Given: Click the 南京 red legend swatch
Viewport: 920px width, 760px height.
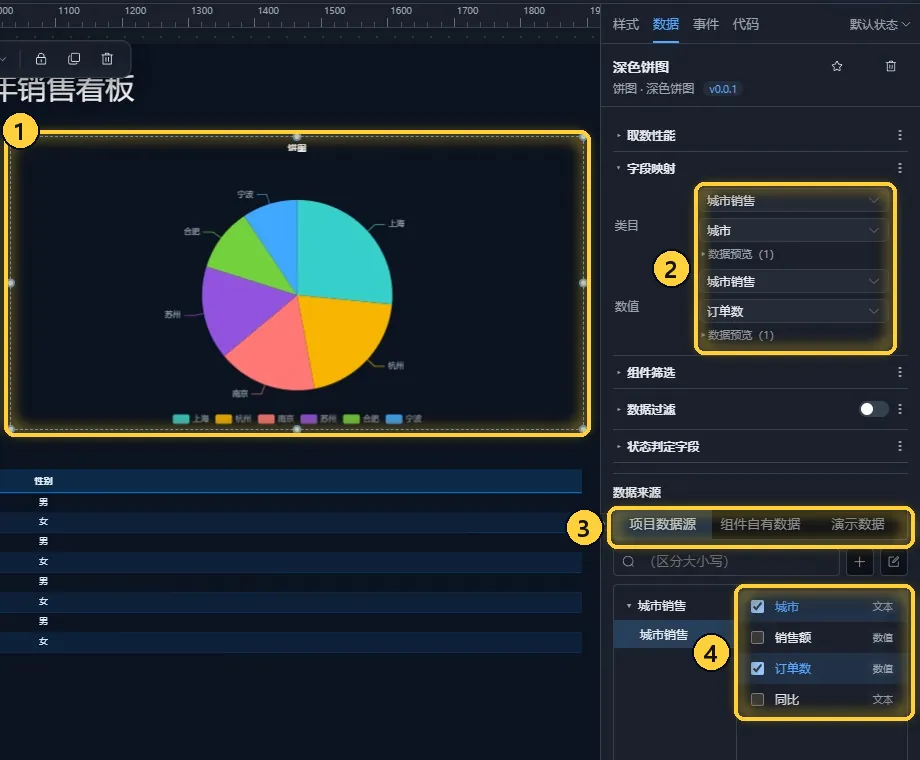Looking at the screenshot, I should (x=266, y=418).
